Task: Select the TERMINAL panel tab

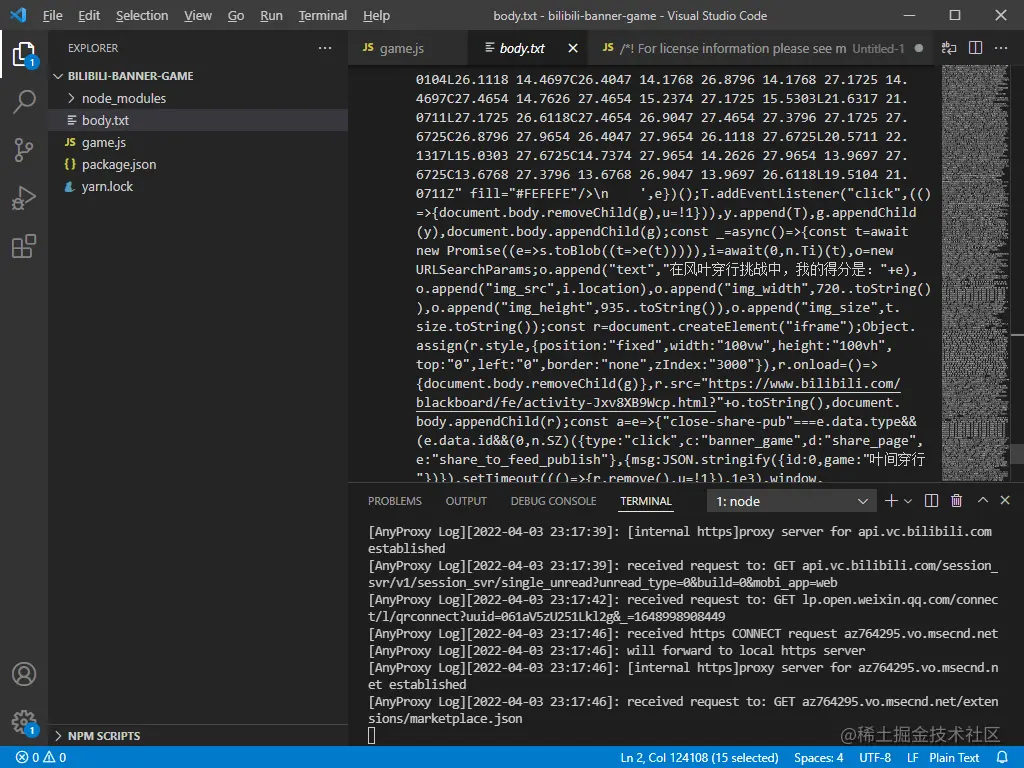Action: (x=645, y=501)
